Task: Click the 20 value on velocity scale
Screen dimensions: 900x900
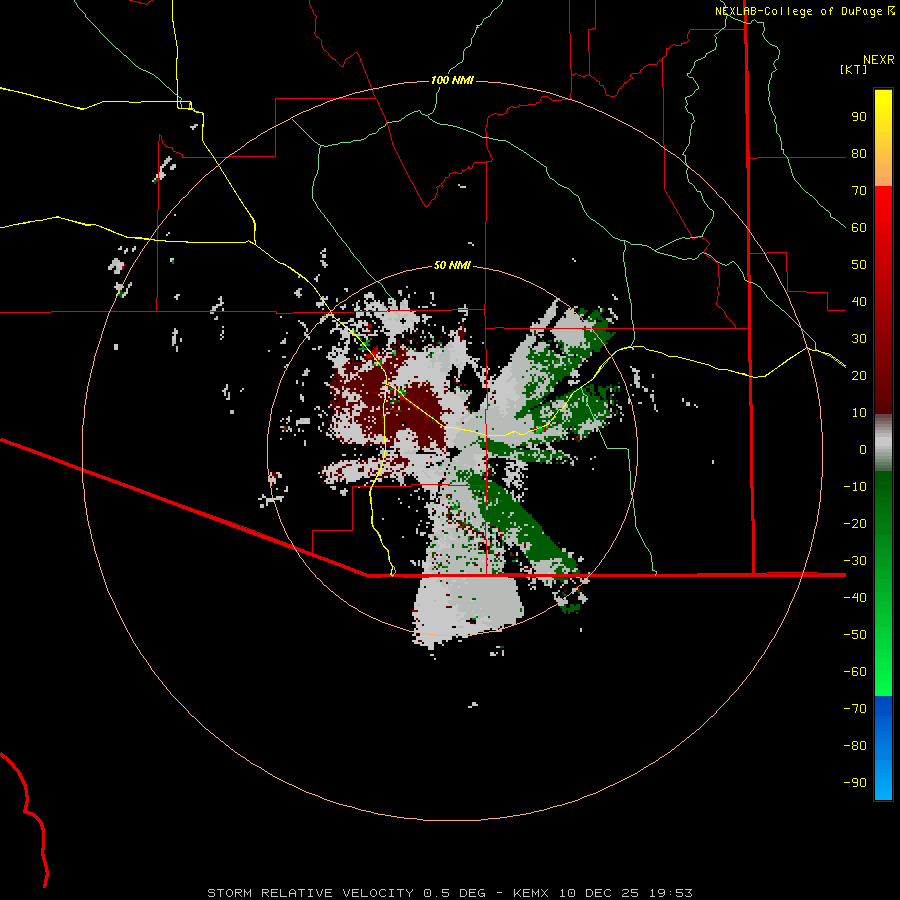Action: click(859, 375)
